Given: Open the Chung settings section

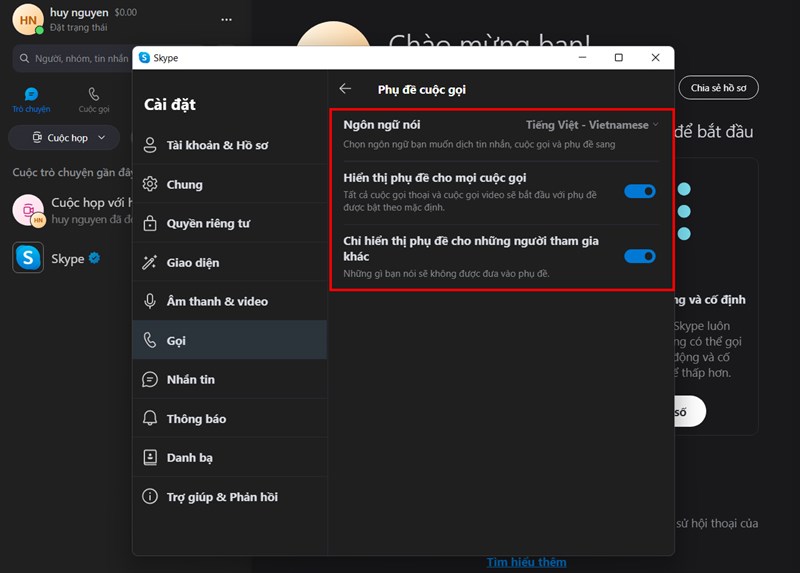Looking at the screenshot, I should pyautogui.click(x=230, y=184).
